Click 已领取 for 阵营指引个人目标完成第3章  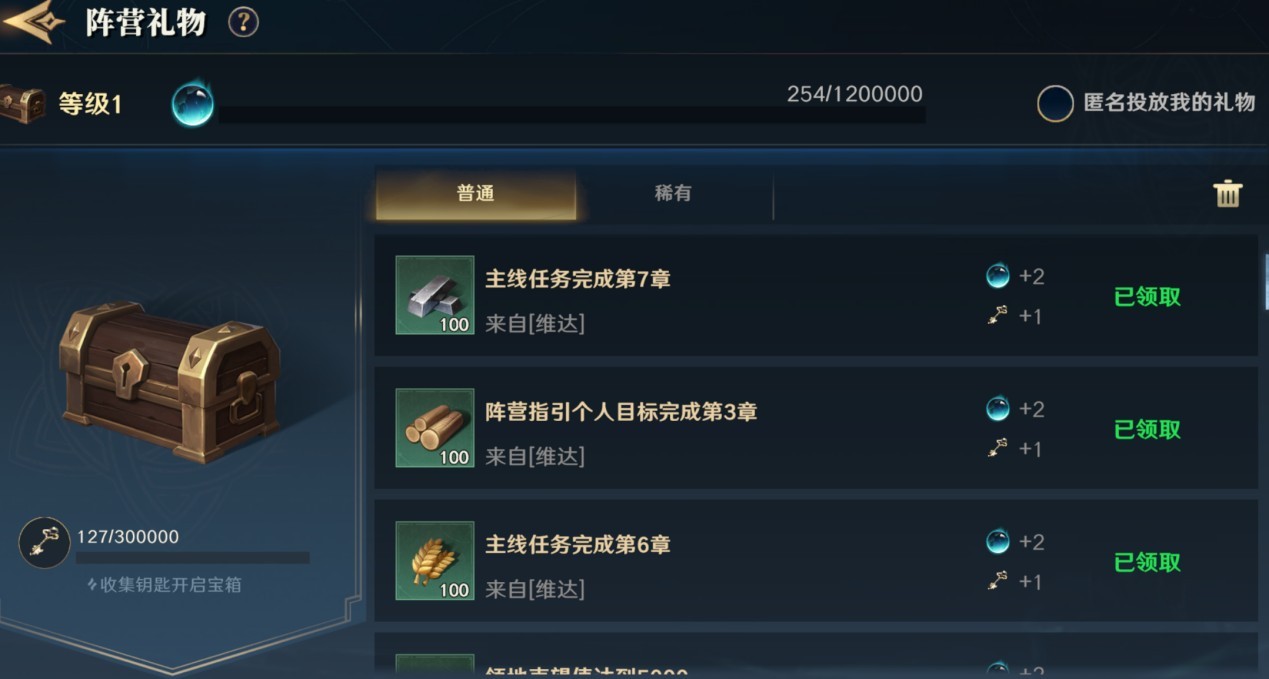tap(1148, 430)
